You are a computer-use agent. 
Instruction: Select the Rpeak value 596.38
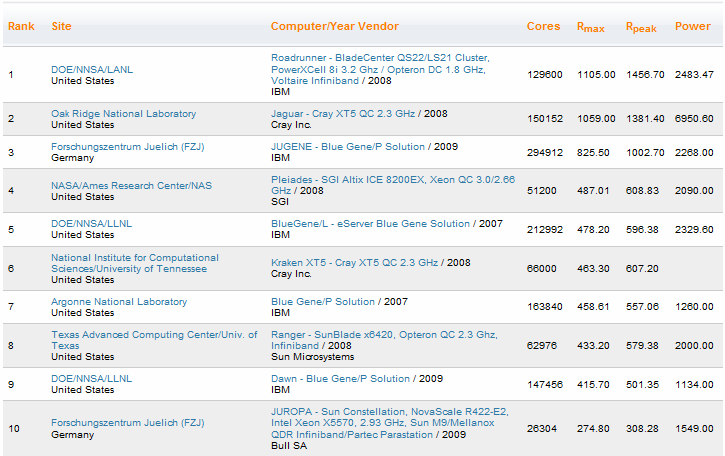coord(642,229)
